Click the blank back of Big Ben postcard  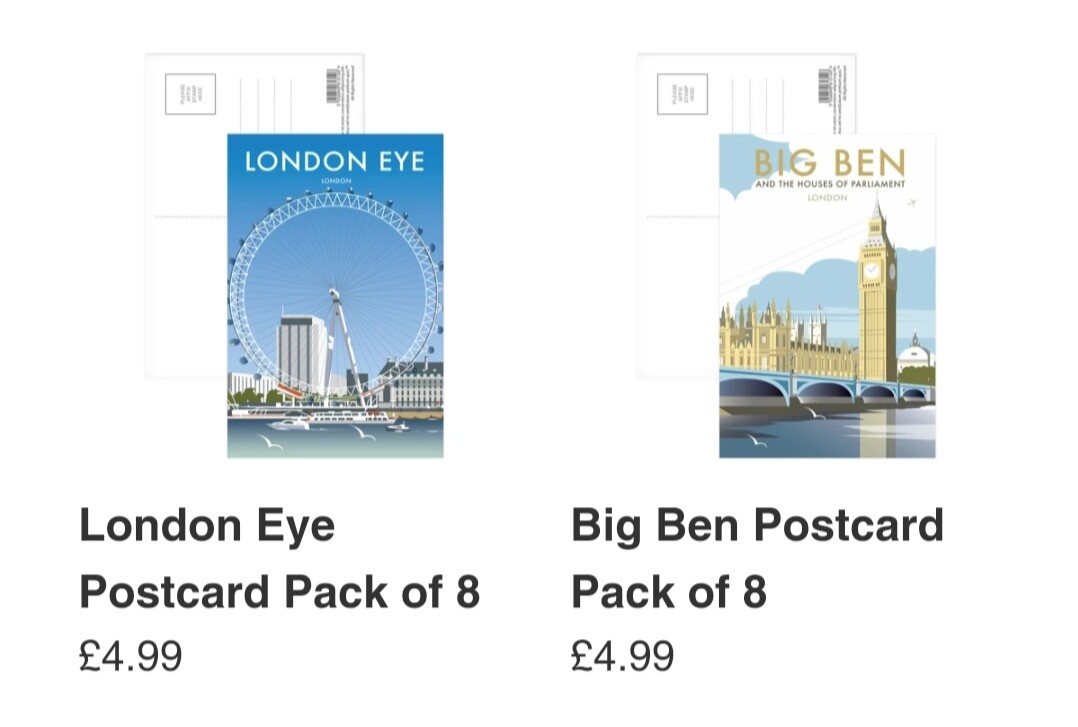(x=677, y=275)
